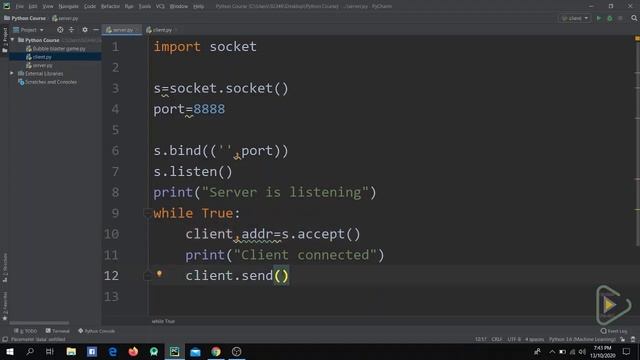This screenshot has height=360, width=640.
Task: Open the View menu
Action: point(48,7)
